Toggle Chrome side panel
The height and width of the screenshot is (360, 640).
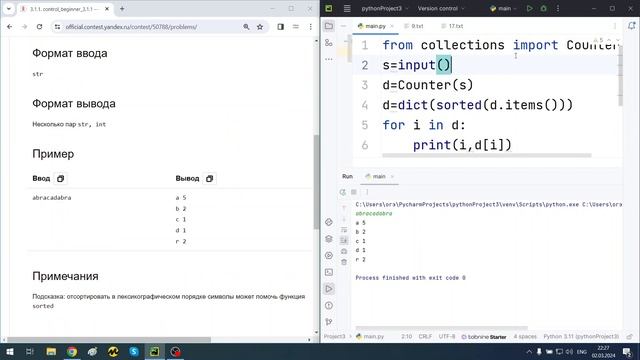(x=280, y=27)
